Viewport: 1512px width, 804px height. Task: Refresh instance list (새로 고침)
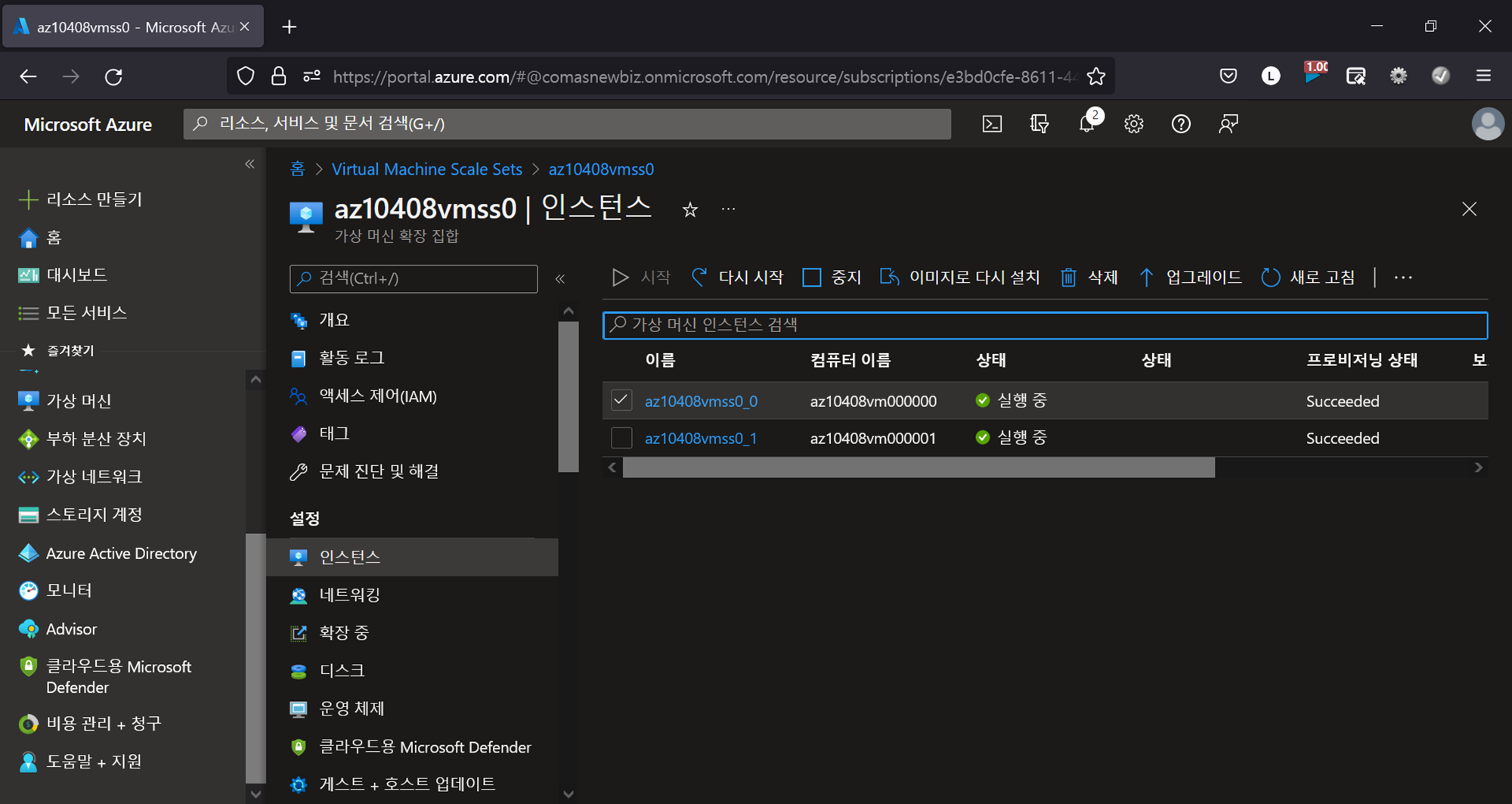[1308, 278]
